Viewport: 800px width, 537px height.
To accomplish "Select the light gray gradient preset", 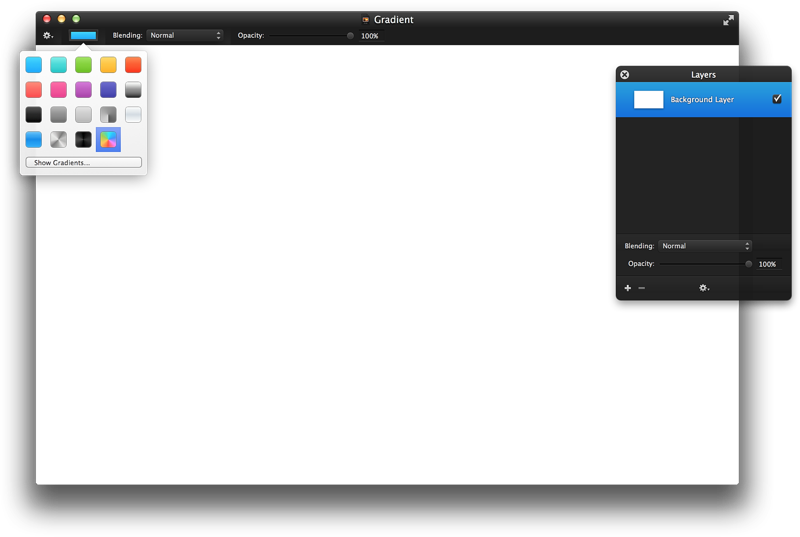I will click(x=84, y=115).
